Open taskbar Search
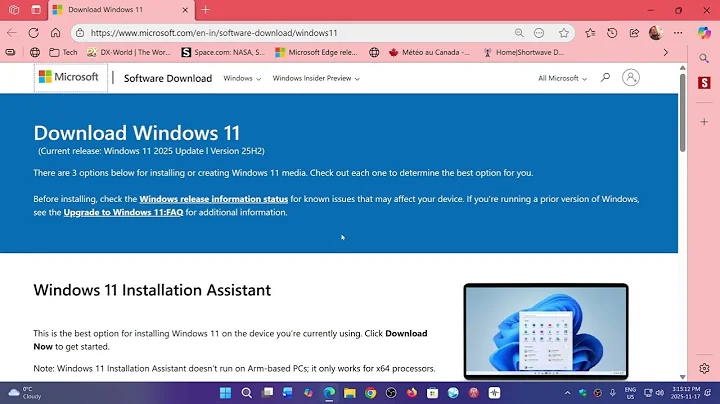Viewport: 720px width, 404px height. 247,393
